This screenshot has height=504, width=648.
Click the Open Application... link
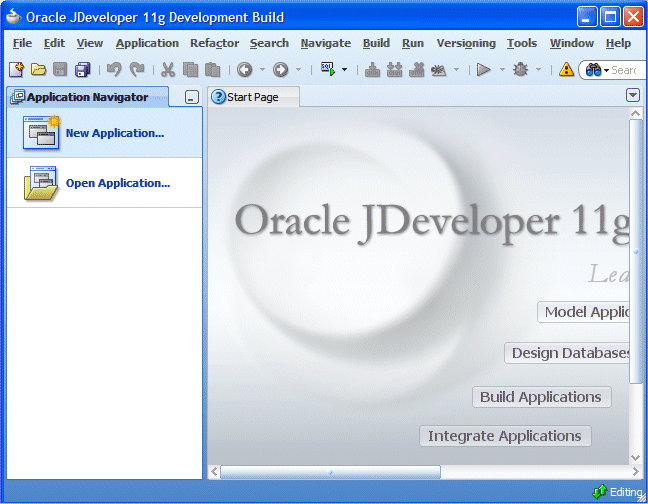[118, 183]
